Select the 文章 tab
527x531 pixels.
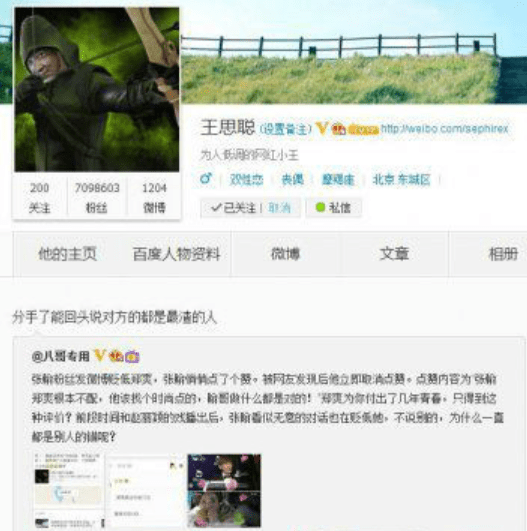click(394, 254)
